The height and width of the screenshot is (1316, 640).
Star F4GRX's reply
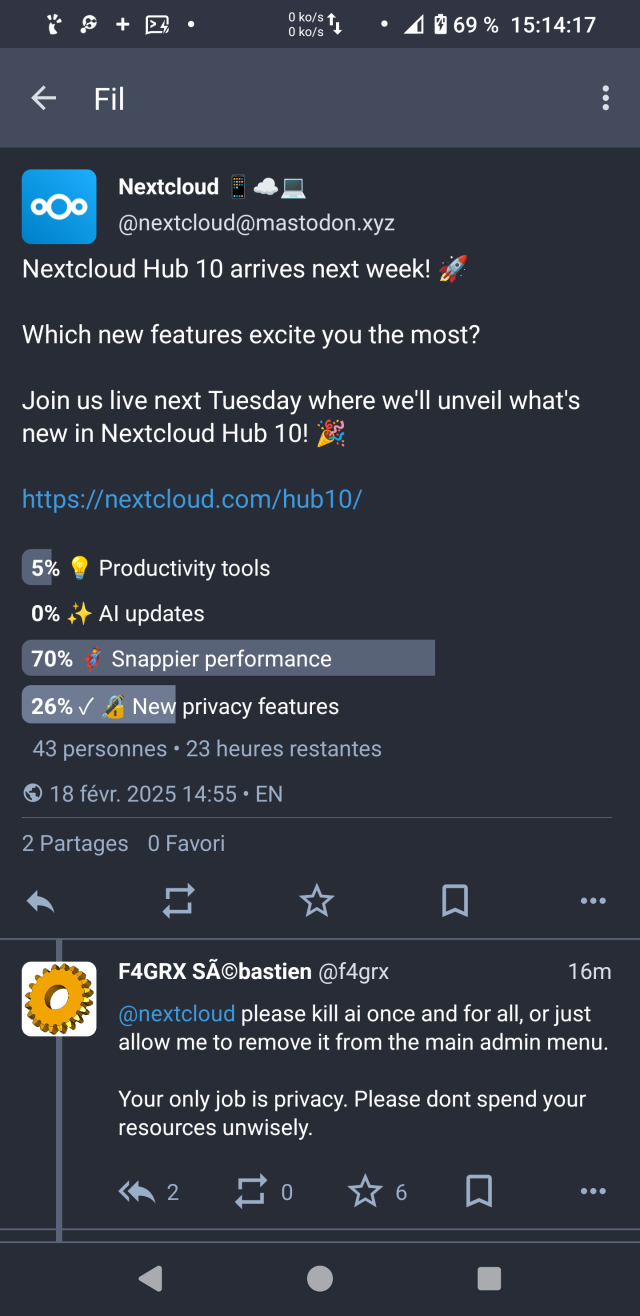pos(363,1191)
